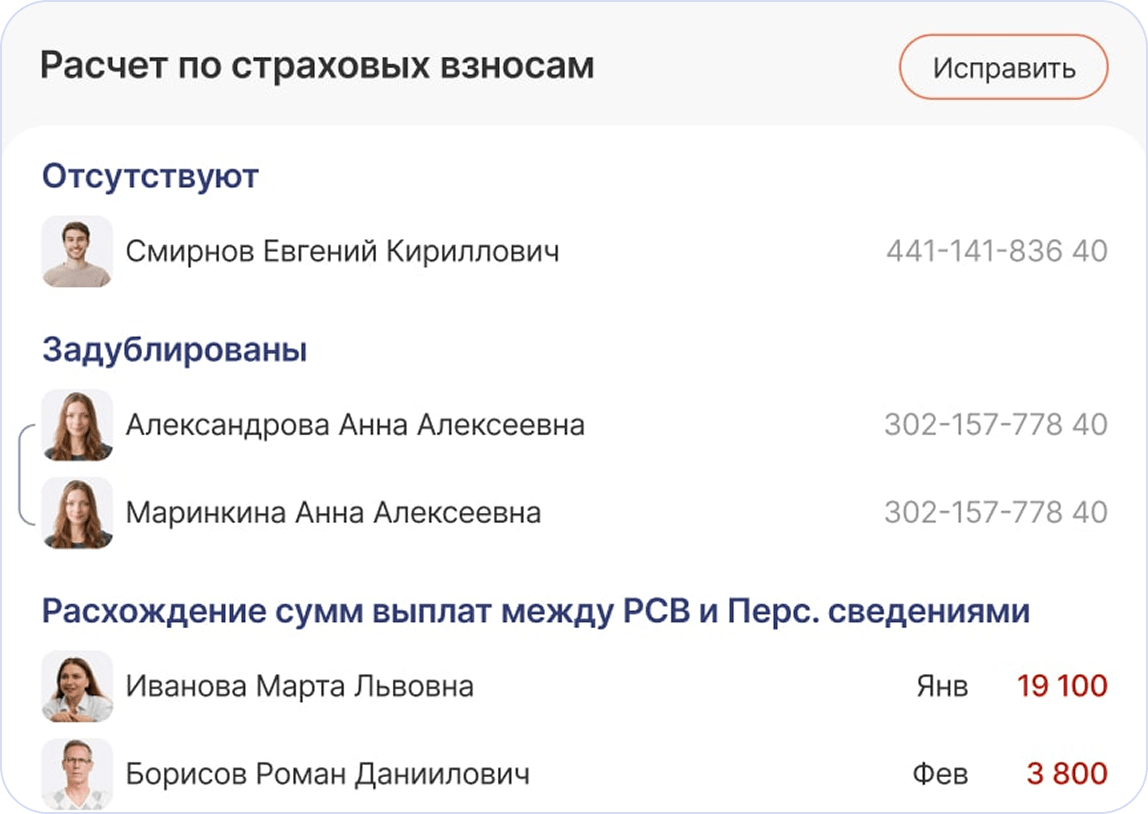Open the Александрова Анна Алексеевна entry
The width and height of the screenshot is (1148, 814).
[x=575, y=425]
